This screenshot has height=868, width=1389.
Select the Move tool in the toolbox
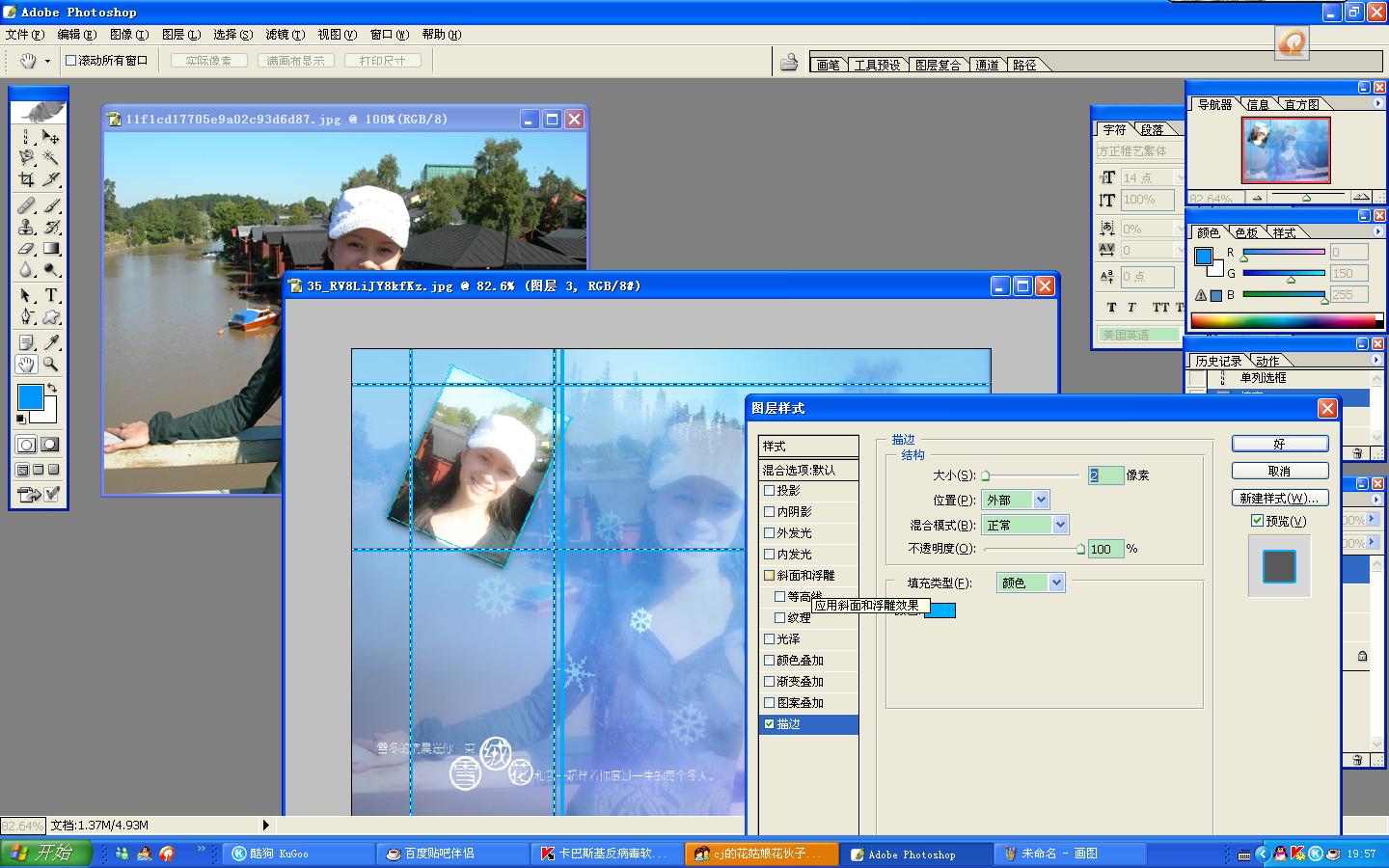pyautogui.click(x=51, y=137)
